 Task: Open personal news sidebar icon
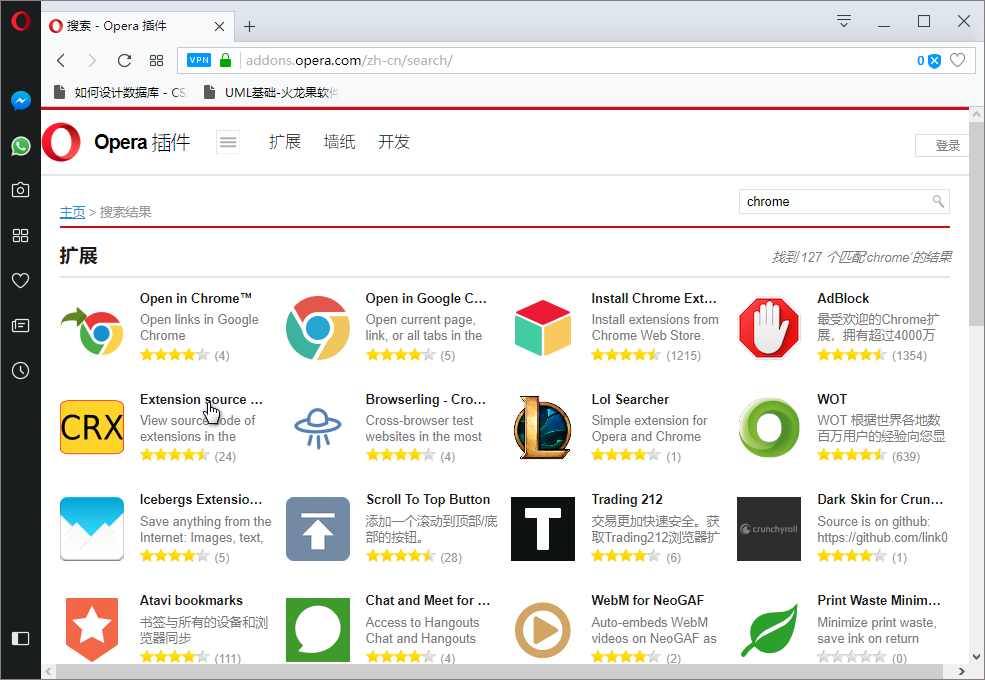point(21,326)
